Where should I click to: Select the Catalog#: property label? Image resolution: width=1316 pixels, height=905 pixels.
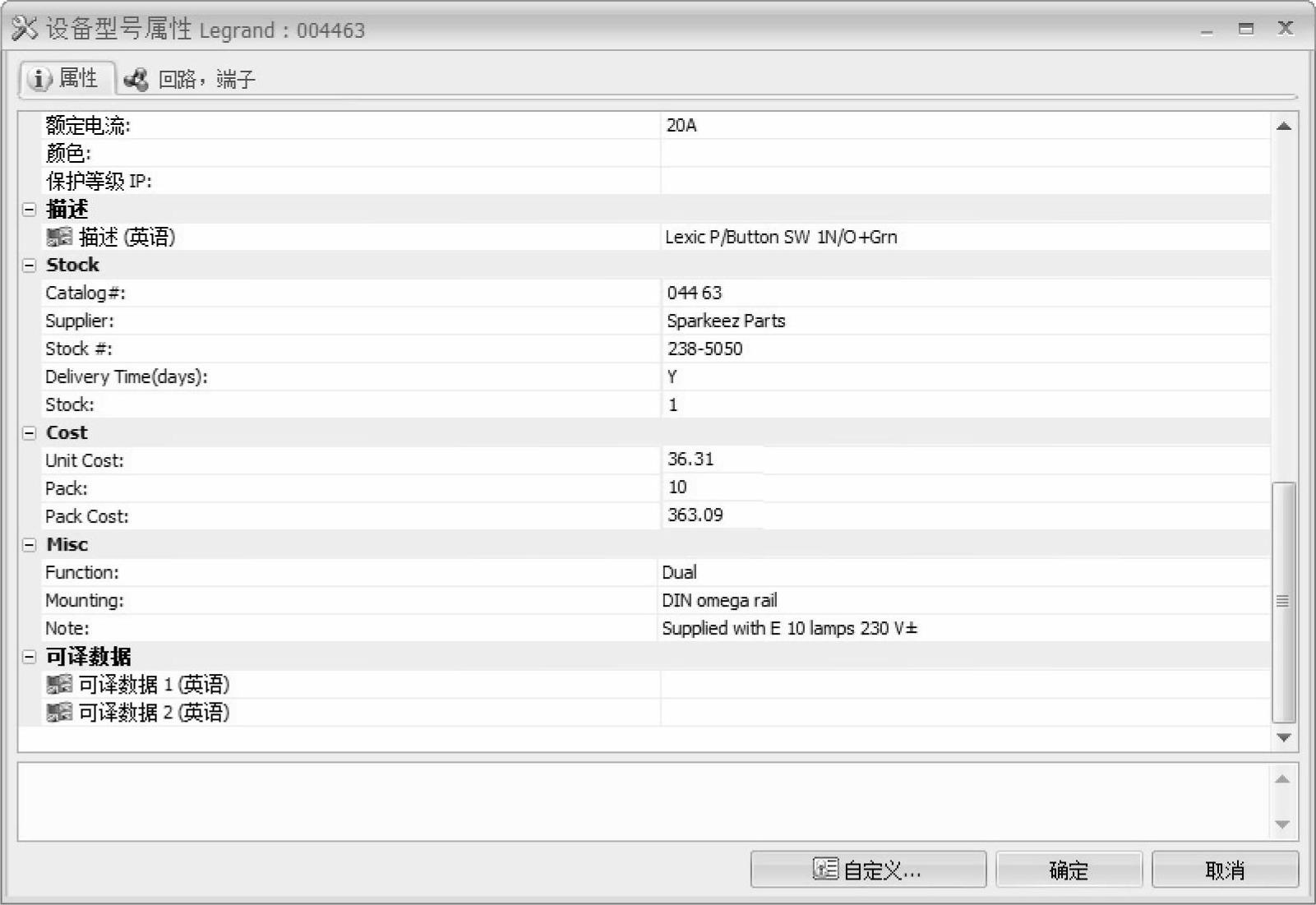(x=85, y=293)
